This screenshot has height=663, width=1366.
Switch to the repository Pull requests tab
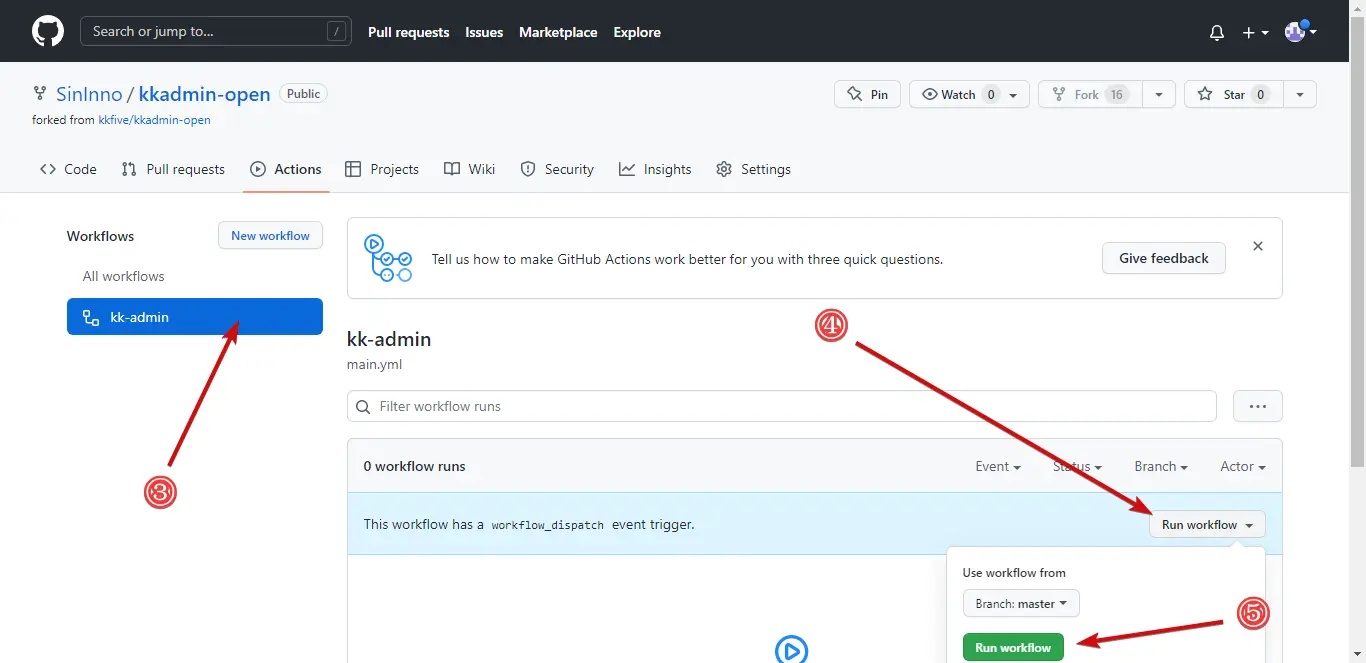coord(173,169)
